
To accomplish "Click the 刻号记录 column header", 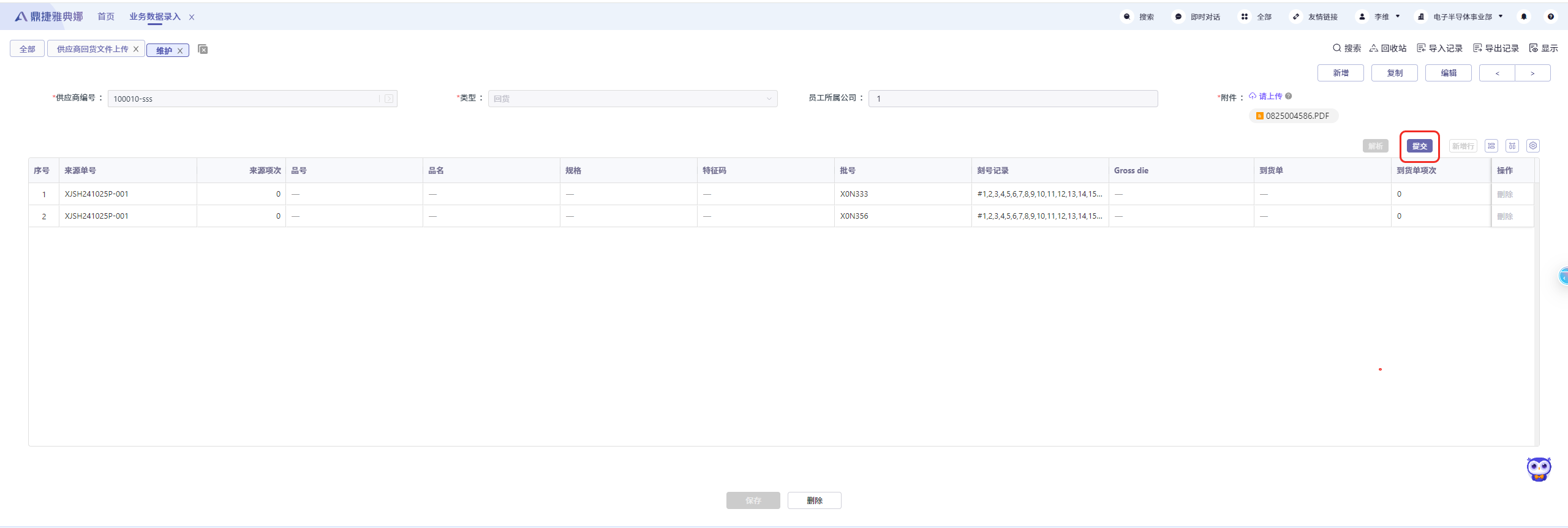I will click(x=1040, y=170).
